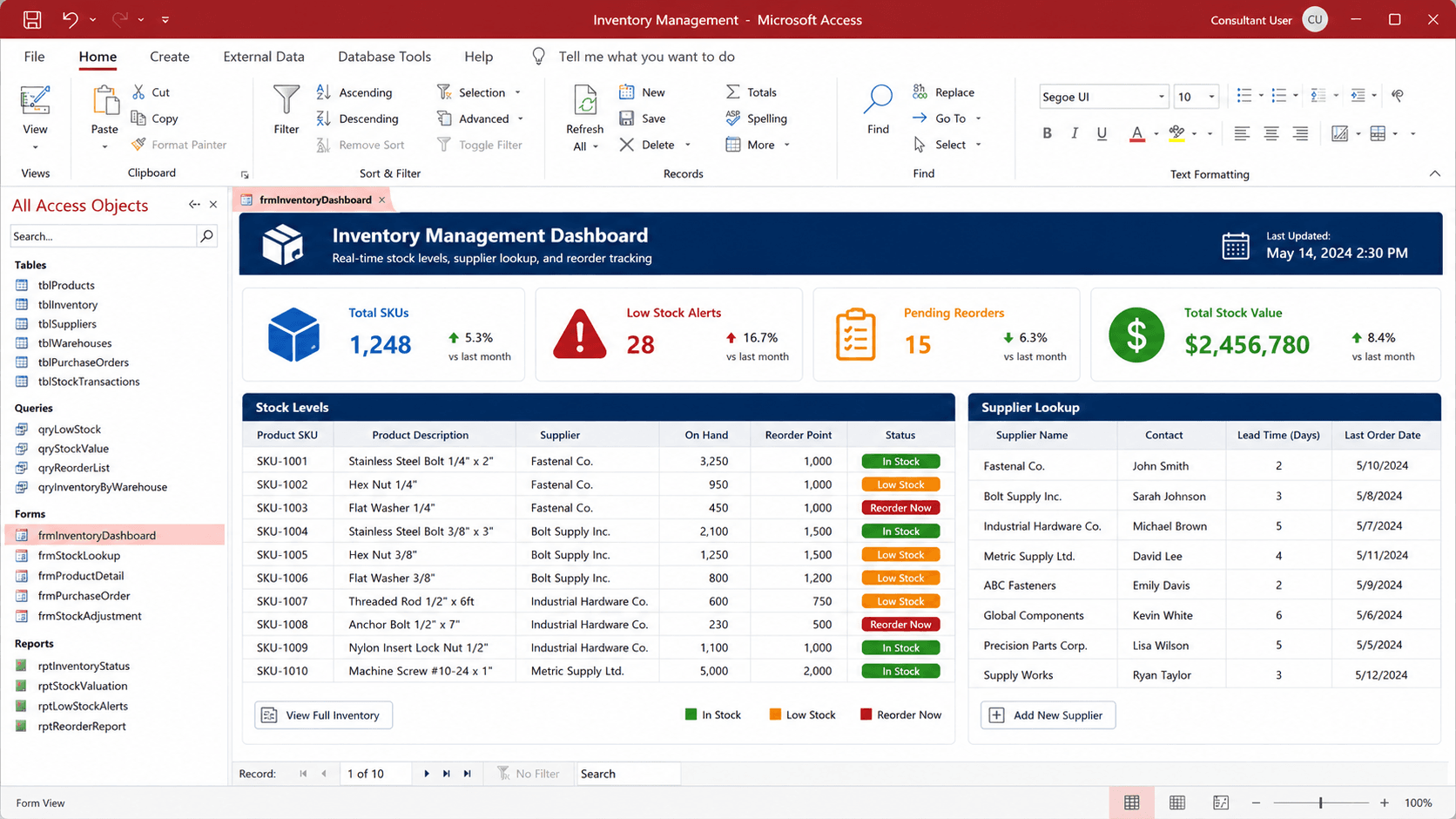Toggle Underline formatting
Viewport: 1456px width, 819px height.
coord(1102,133)
